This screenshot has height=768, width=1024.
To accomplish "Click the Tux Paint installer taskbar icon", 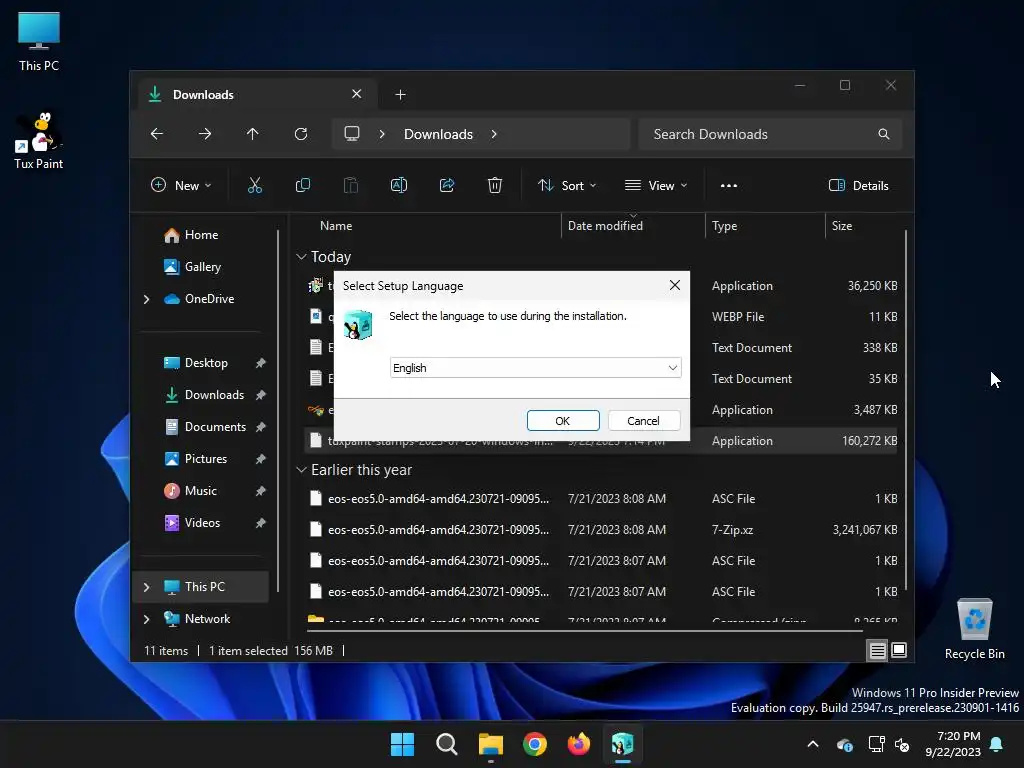I will point(622,744).
